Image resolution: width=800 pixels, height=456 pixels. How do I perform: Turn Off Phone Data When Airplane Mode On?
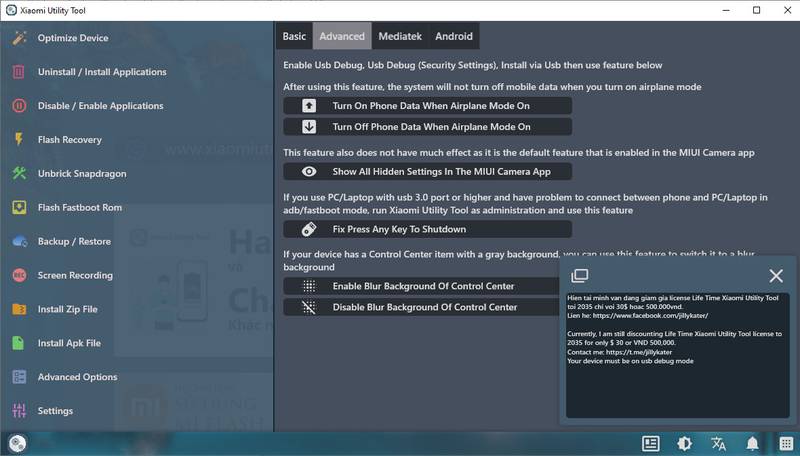tap(428, 127)
